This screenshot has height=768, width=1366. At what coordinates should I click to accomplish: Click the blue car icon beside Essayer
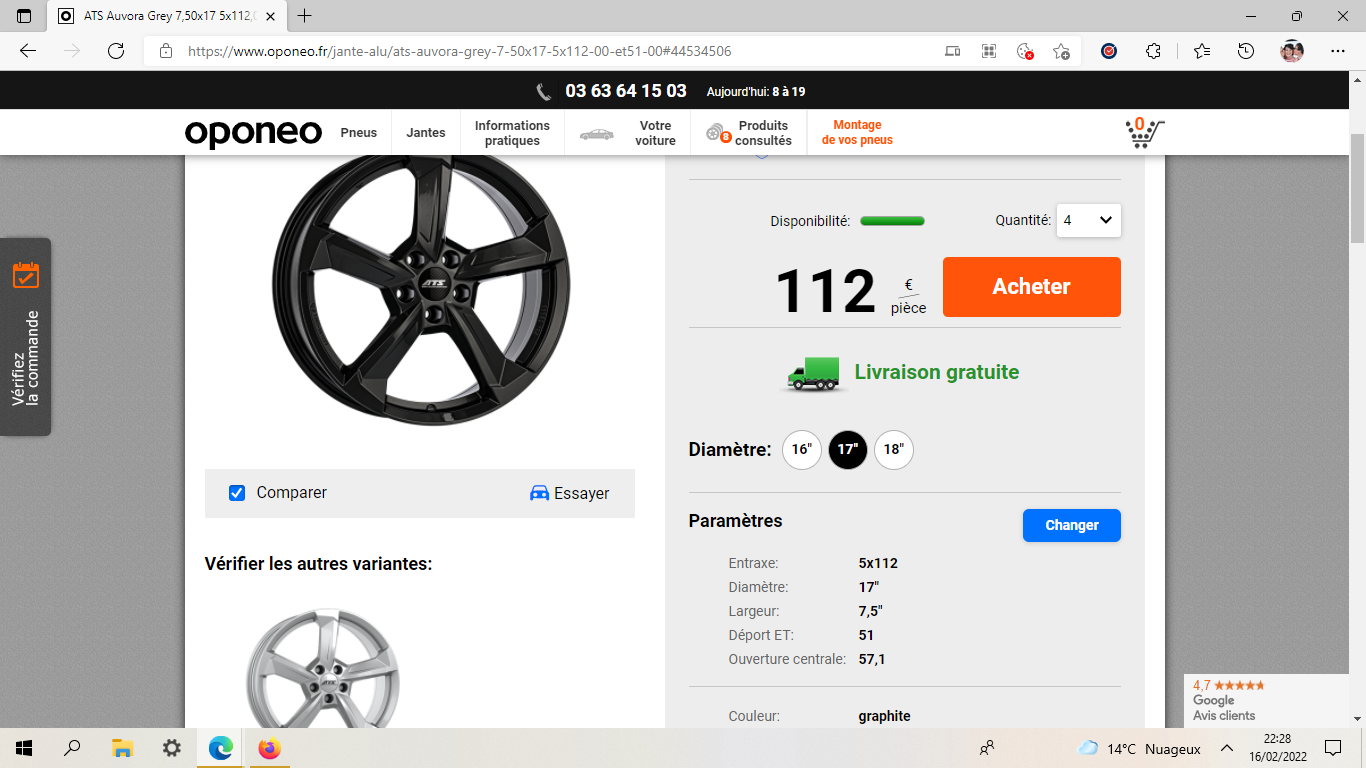(539, 493)
